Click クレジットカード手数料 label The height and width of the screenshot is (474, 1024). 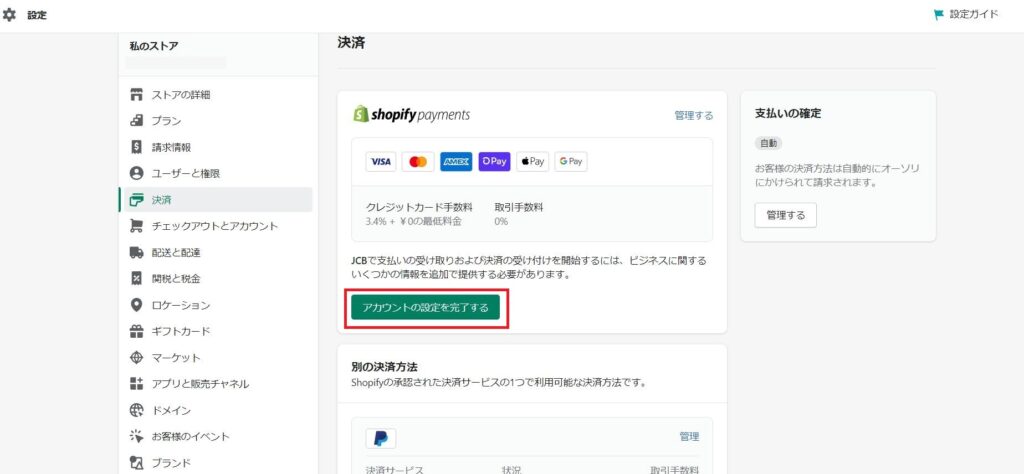click(419, 208)
